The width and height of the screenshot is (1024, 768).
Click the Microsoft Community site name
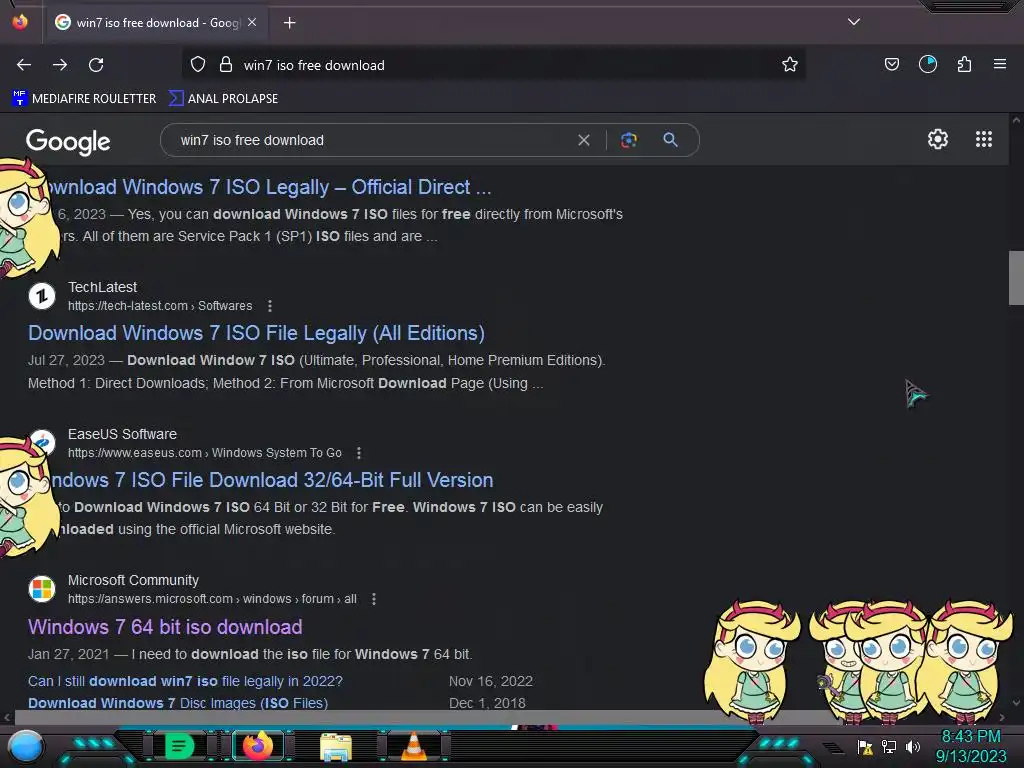click(x=133, y=581)
